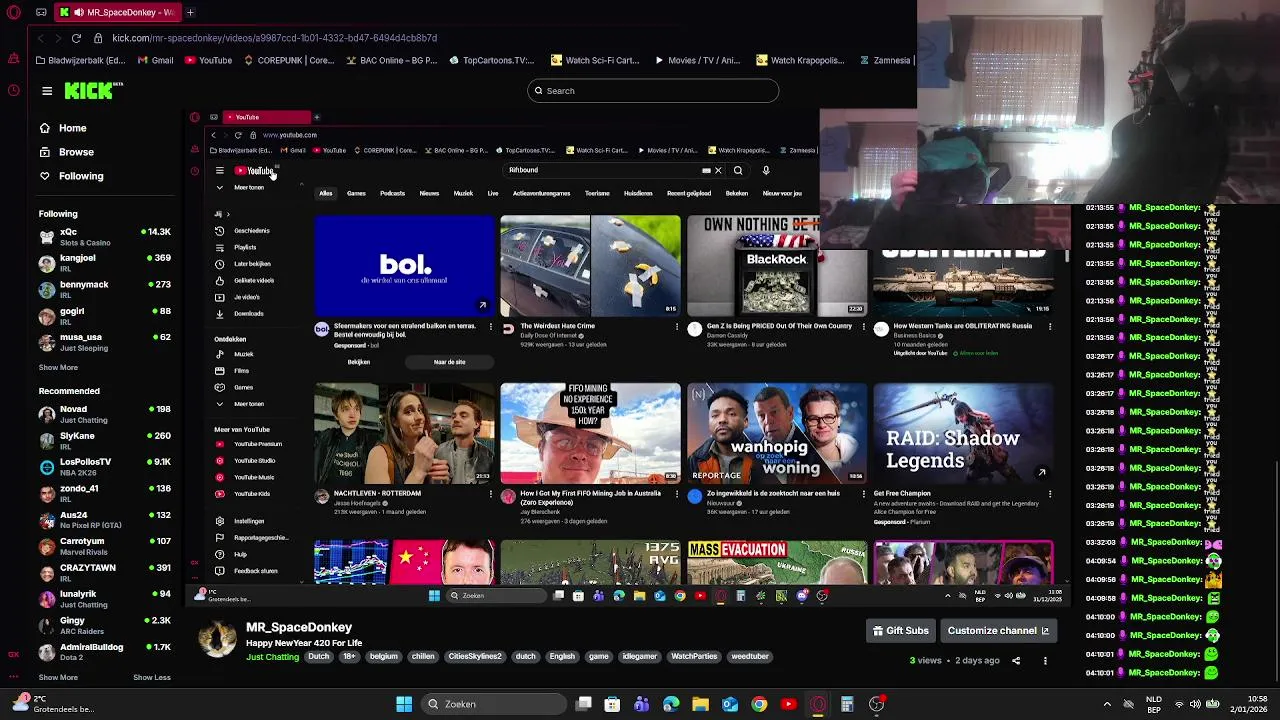Select the idlegamer tag
Image resolution: width=1280 pixels, height=720 pixels.
(640, 657)
